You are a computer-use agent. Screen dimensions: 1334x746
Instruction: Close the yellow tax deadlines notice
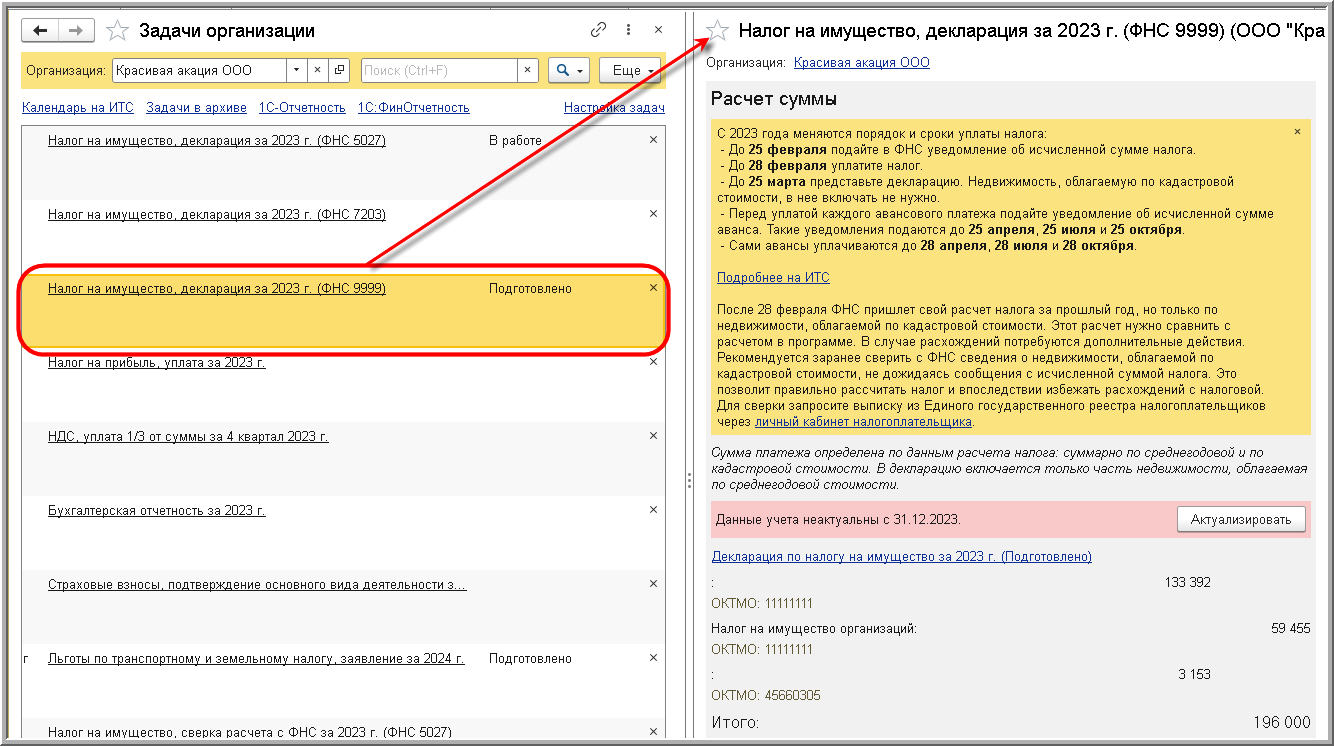point(1298,132)
